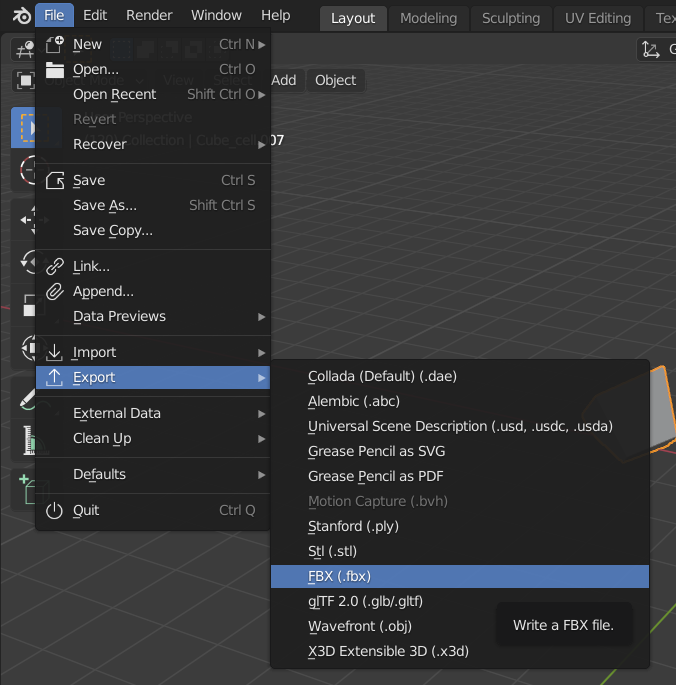Open the Window menu
This screenshot has width=676, height=685.
click(x=216, y=15)
